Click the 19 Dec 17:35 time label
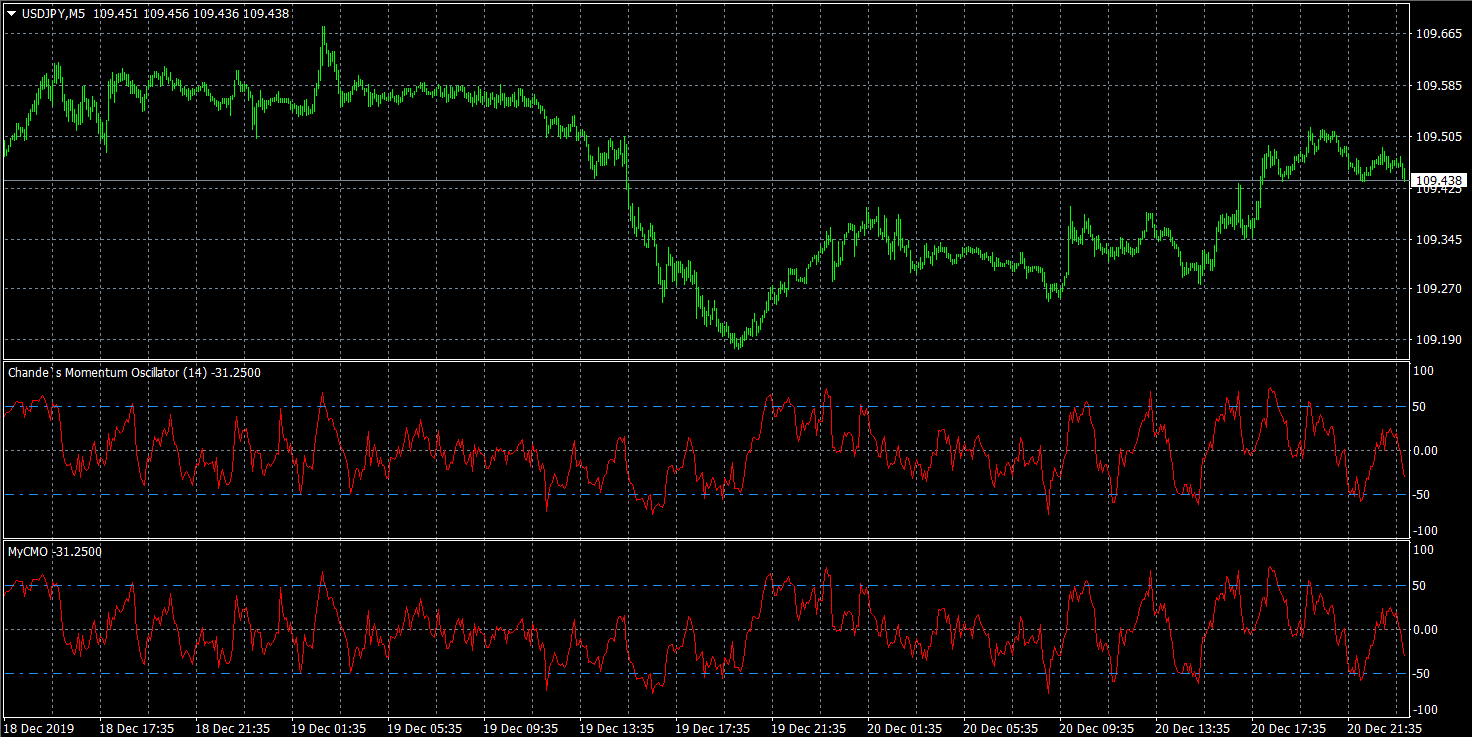Screen dimensions: 1472x737 713,728
